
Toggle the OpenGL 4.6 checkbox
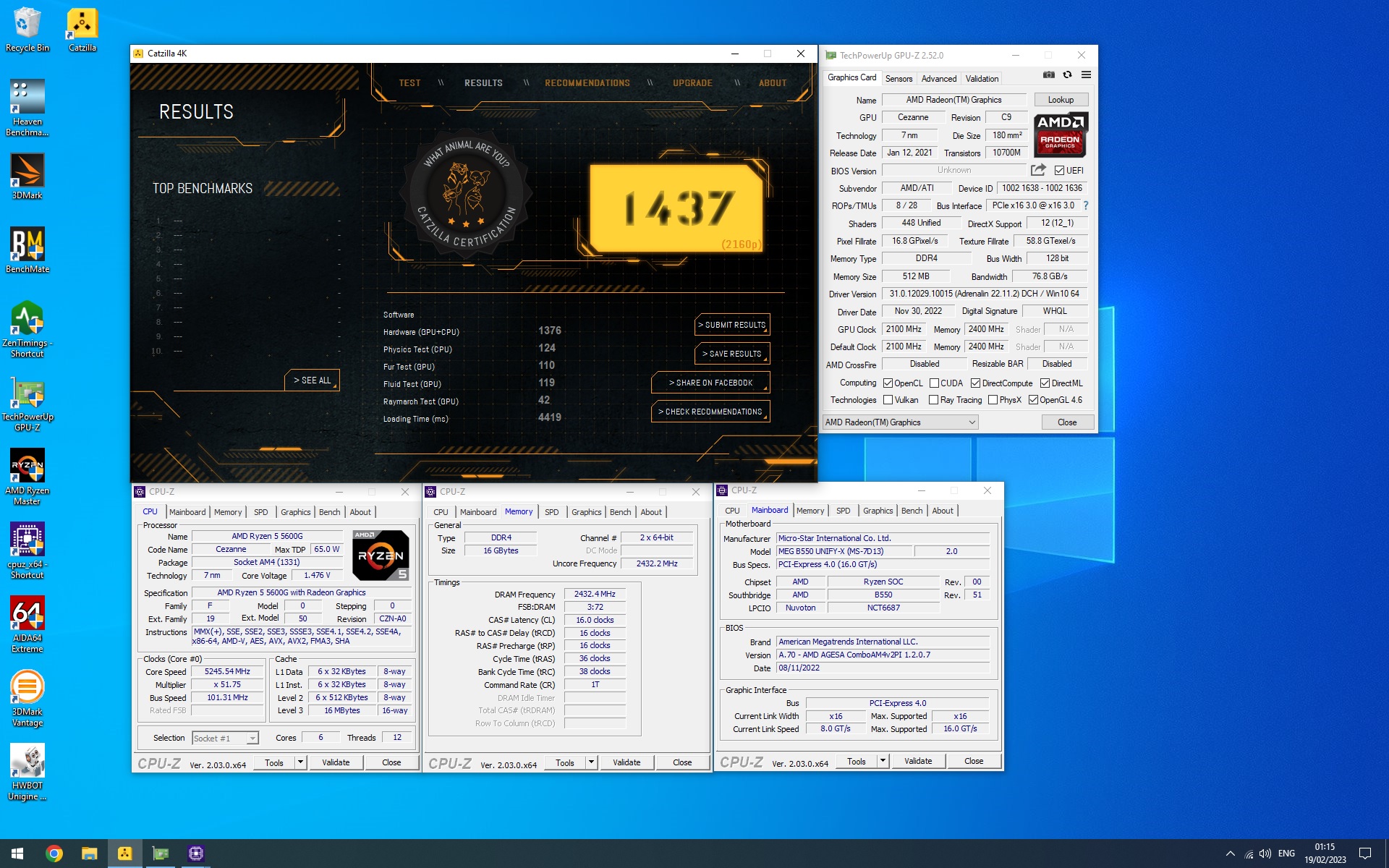(1033, 400)
